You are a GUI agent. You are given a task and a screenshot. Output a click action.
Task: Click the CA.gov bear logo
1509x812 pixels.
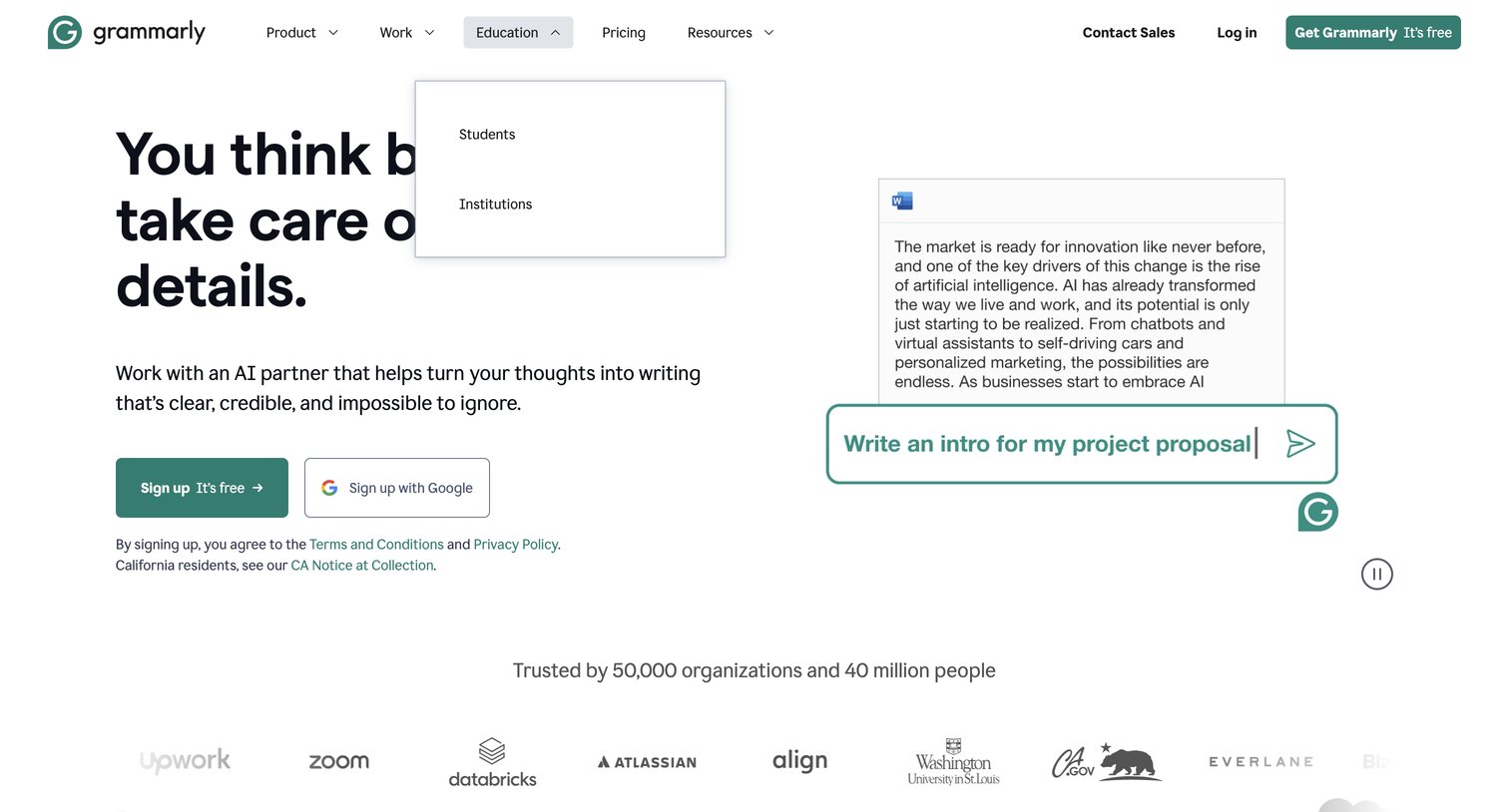[x=1107, y=762]
